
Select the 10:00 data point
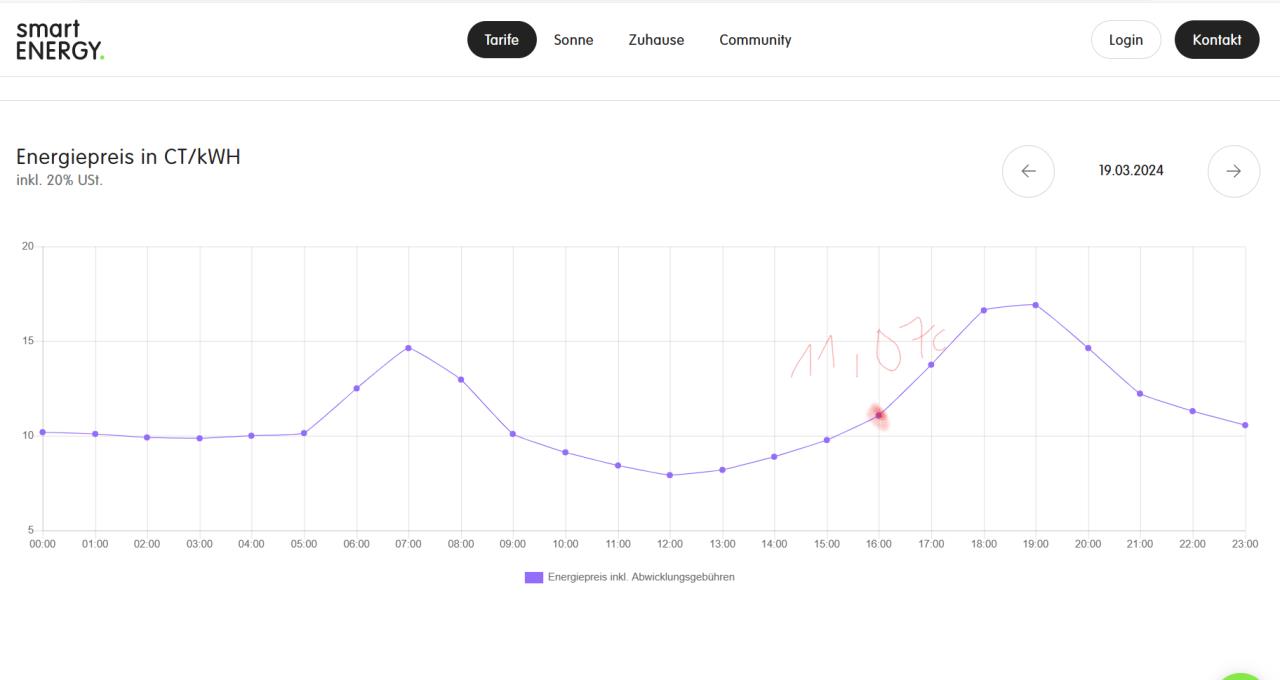[565, 452]
